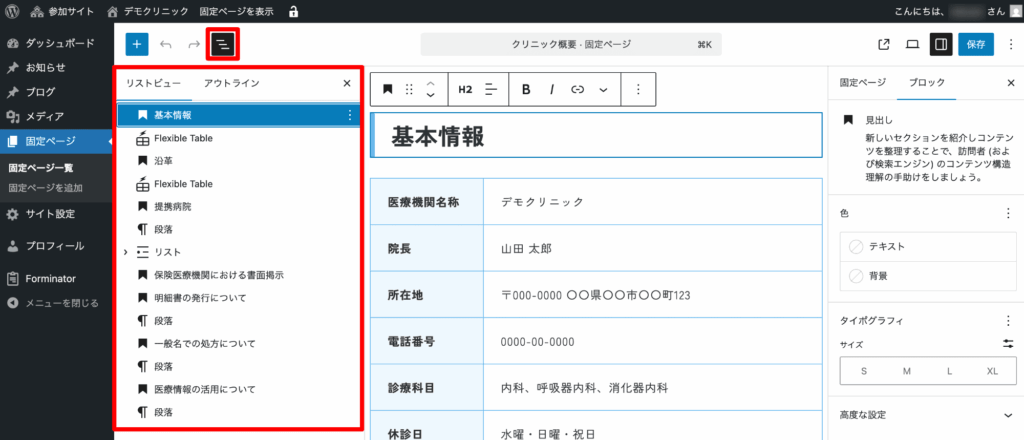Select 沿革 heading in list view
The image size is (1024, 440).
(164, 161)
